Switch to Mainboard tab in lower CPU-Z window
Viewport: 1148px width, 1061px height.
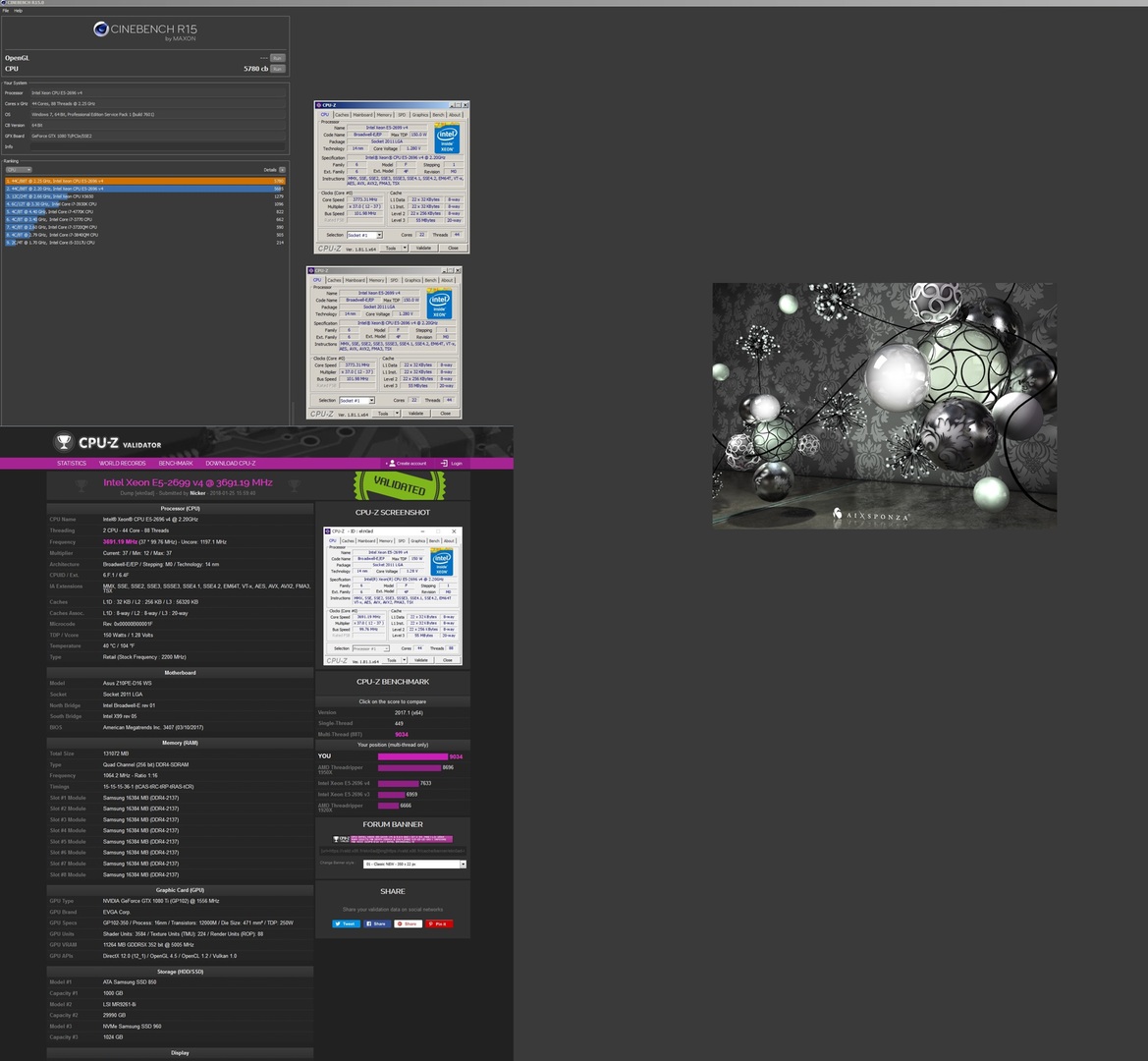pos(355,280)
